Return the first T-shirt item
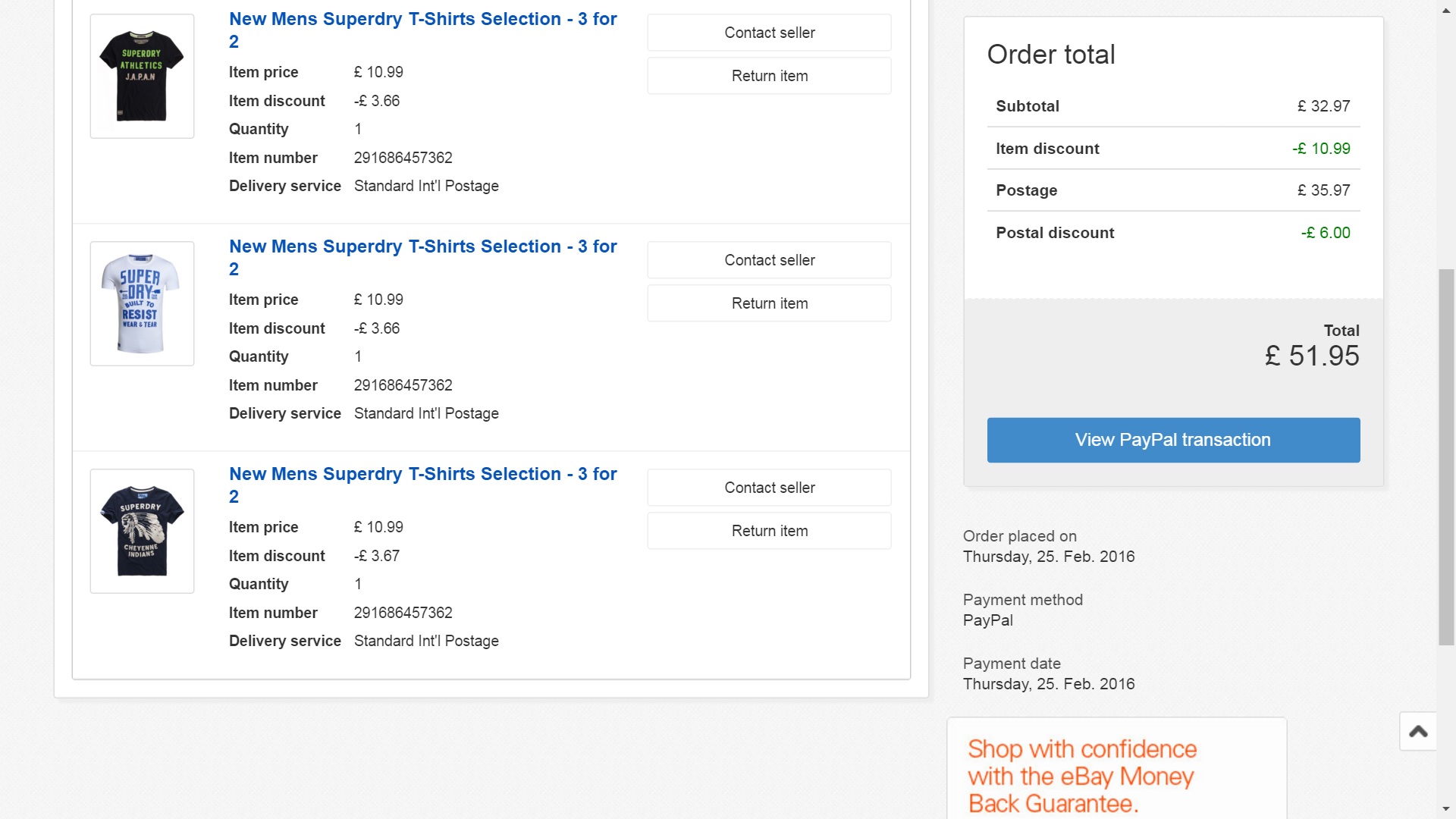This screenshot has width=1456, height=819. tap(769, 76)
